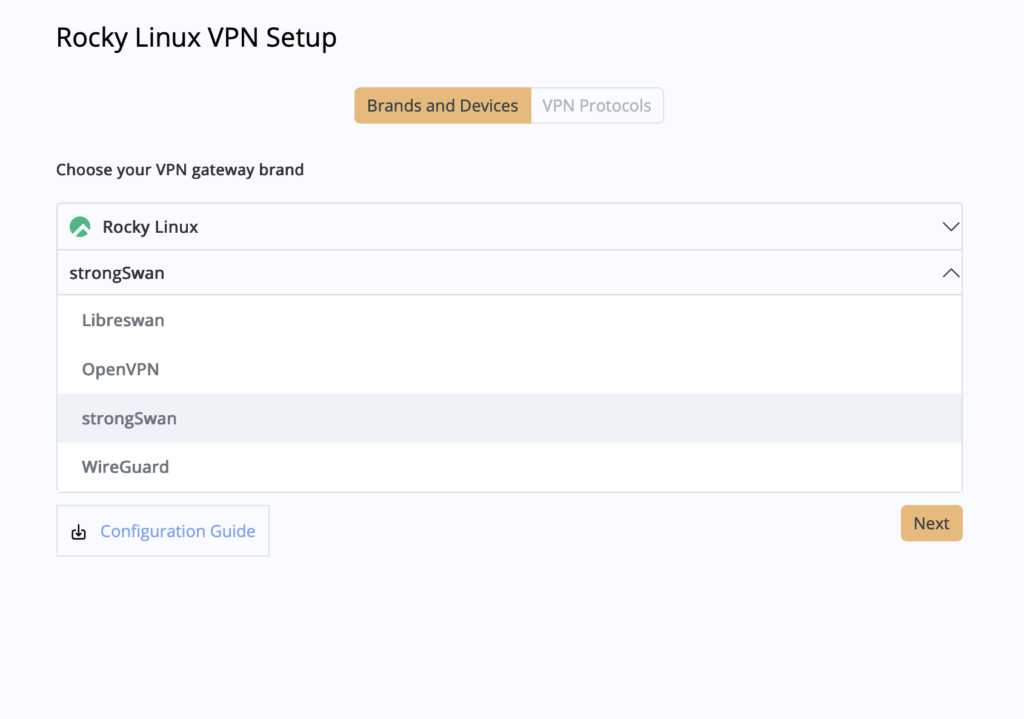The image size is (1024, 719).
Task: Click the selected strongSwan value in selector header
Action: point(117,273)
